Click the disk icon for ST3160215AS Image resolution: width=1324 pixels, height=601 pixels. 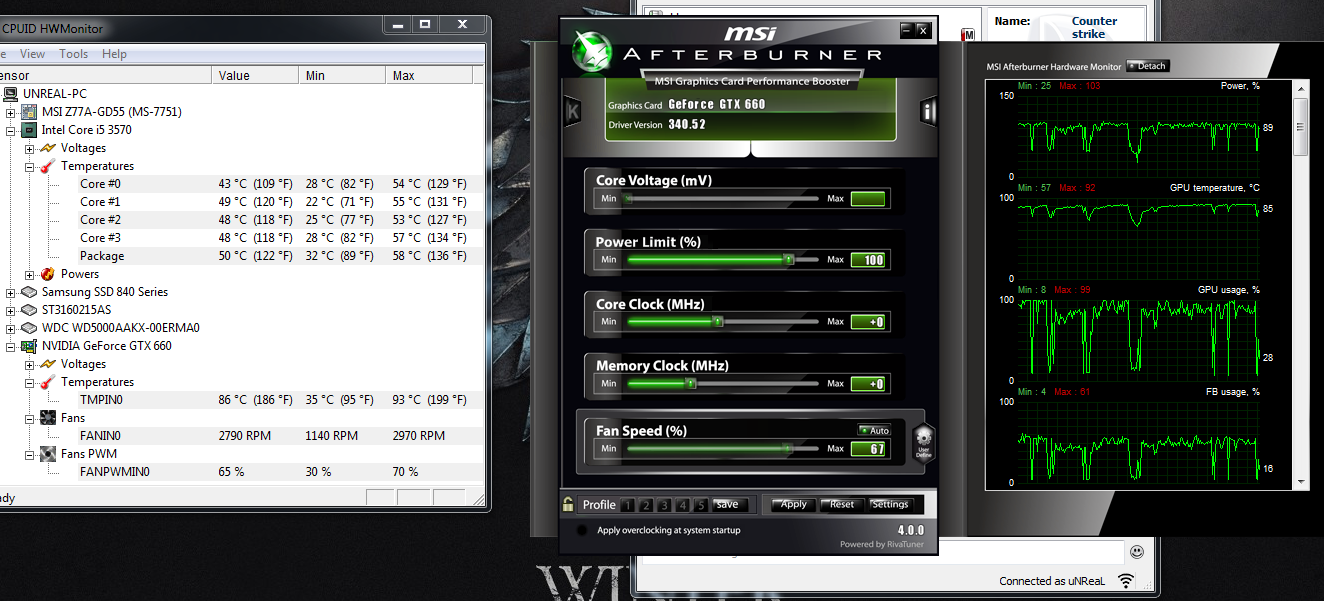29,310
